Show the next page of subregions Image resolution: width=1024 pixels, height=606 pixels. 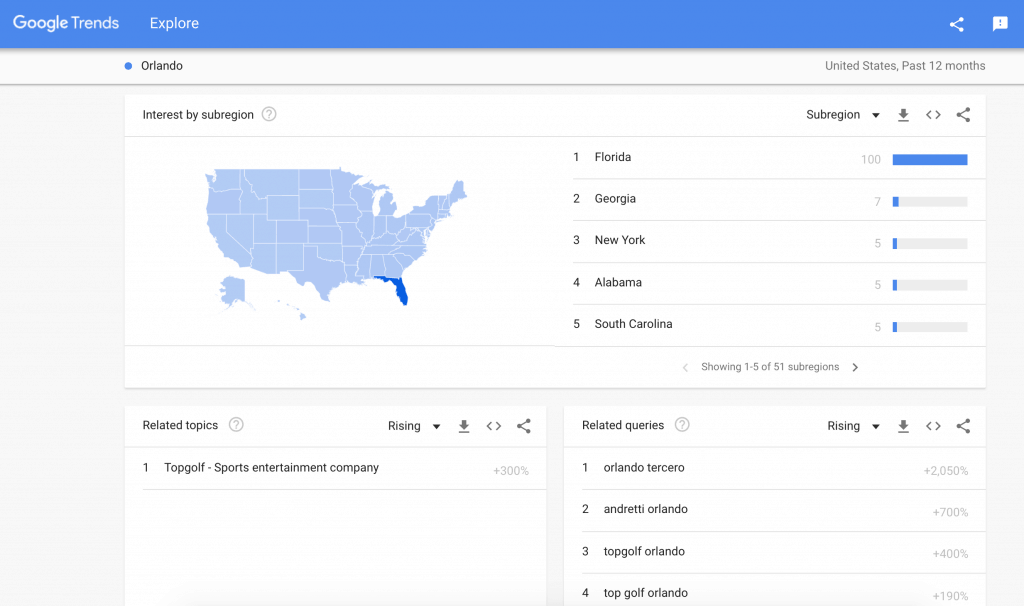point(856,367)
